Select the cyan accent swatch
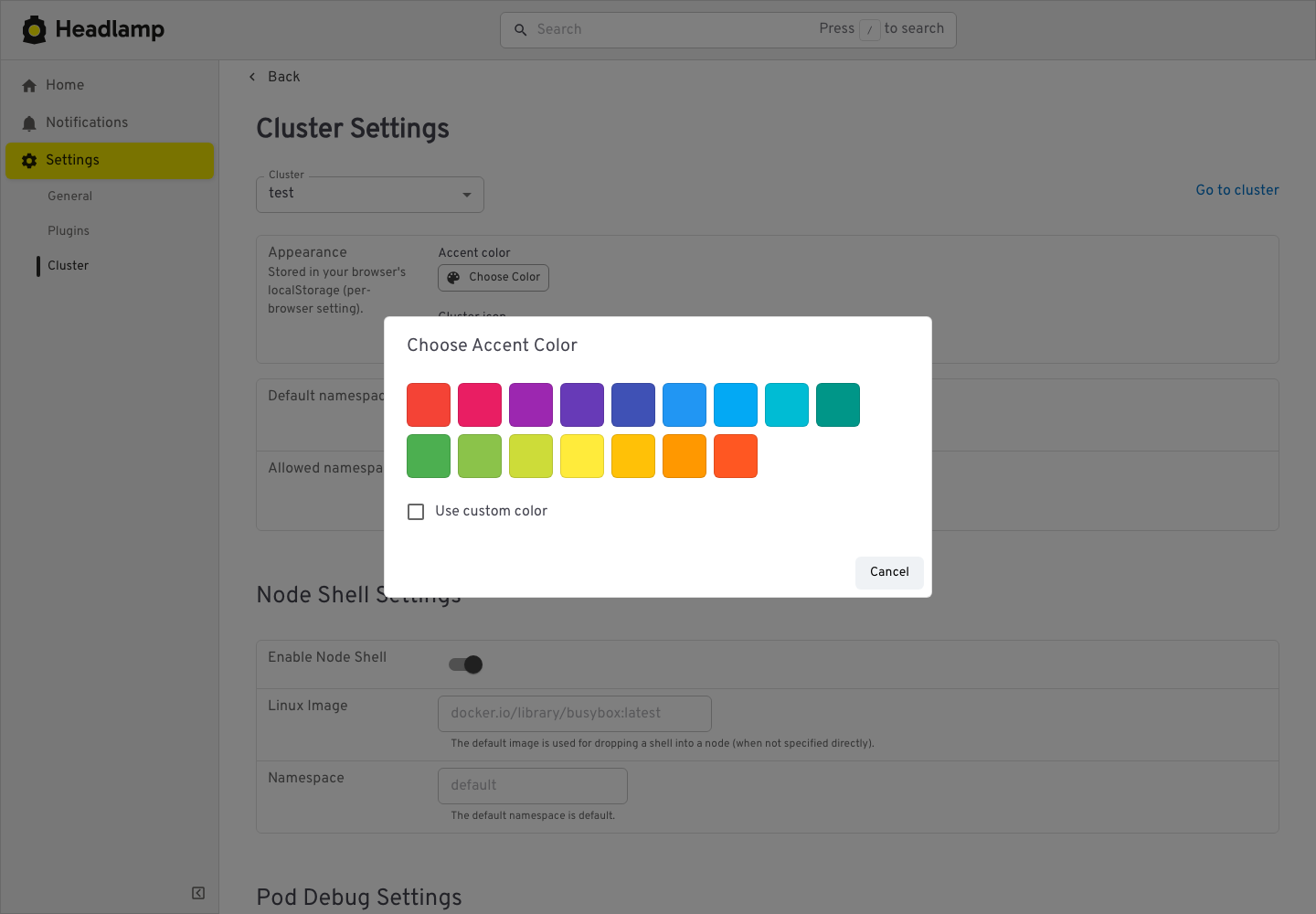This screenshot has width=1316, height=914. click(787, 405)
